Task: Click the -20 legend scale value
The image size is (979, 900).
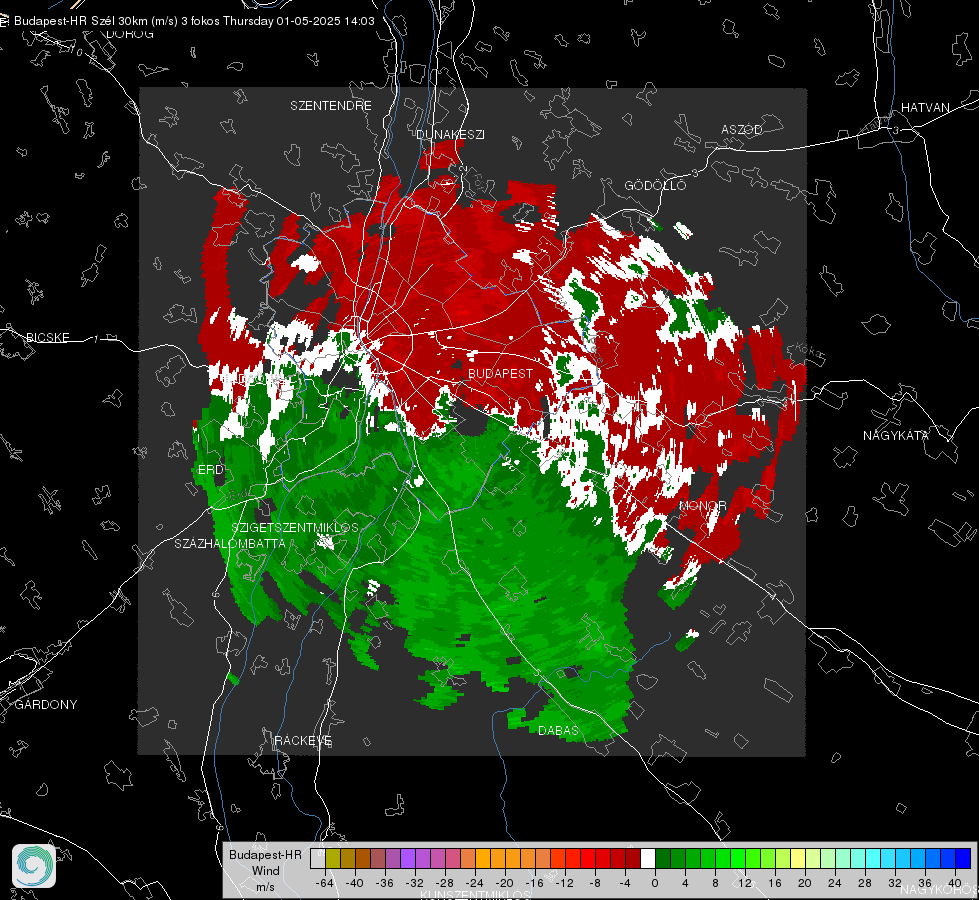Action: [x=504, y=883]
